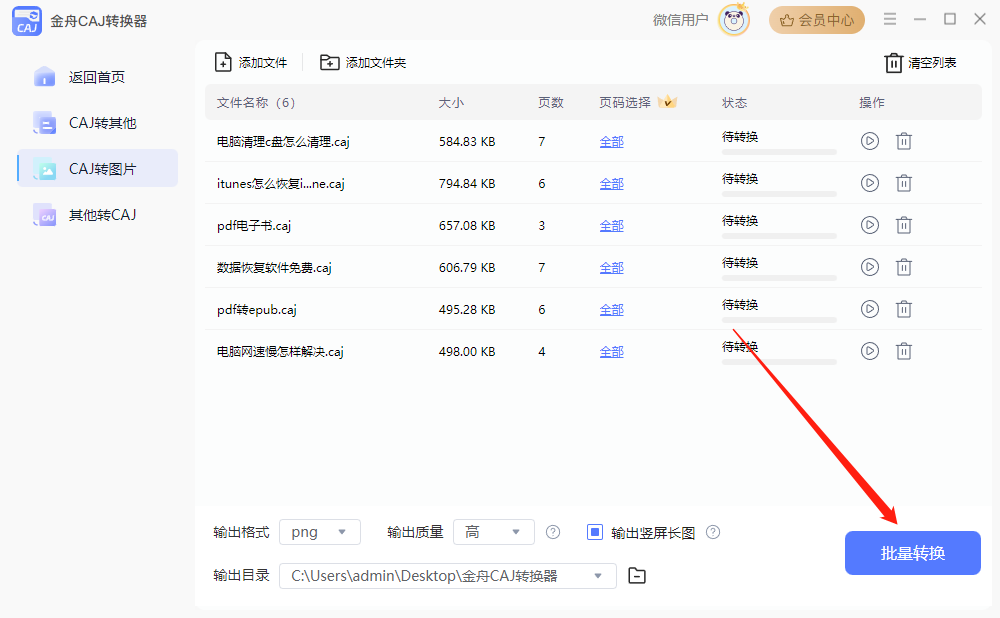The width and height of the screenshot is (1000, 618).
Task: Start conversion of 电脑网速慢怎样解决.caj
Action: click(869, 351)
